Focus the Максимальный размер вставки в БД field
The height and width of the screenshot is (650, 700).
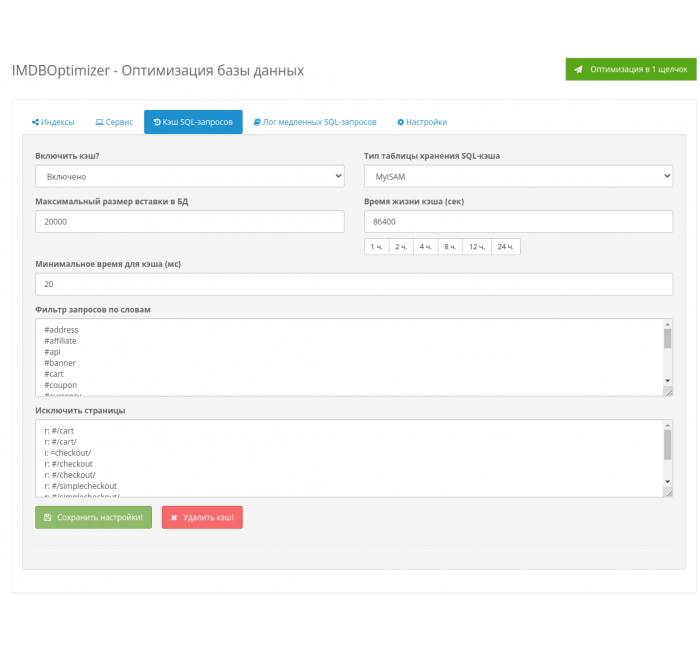[x=190, y=222]
